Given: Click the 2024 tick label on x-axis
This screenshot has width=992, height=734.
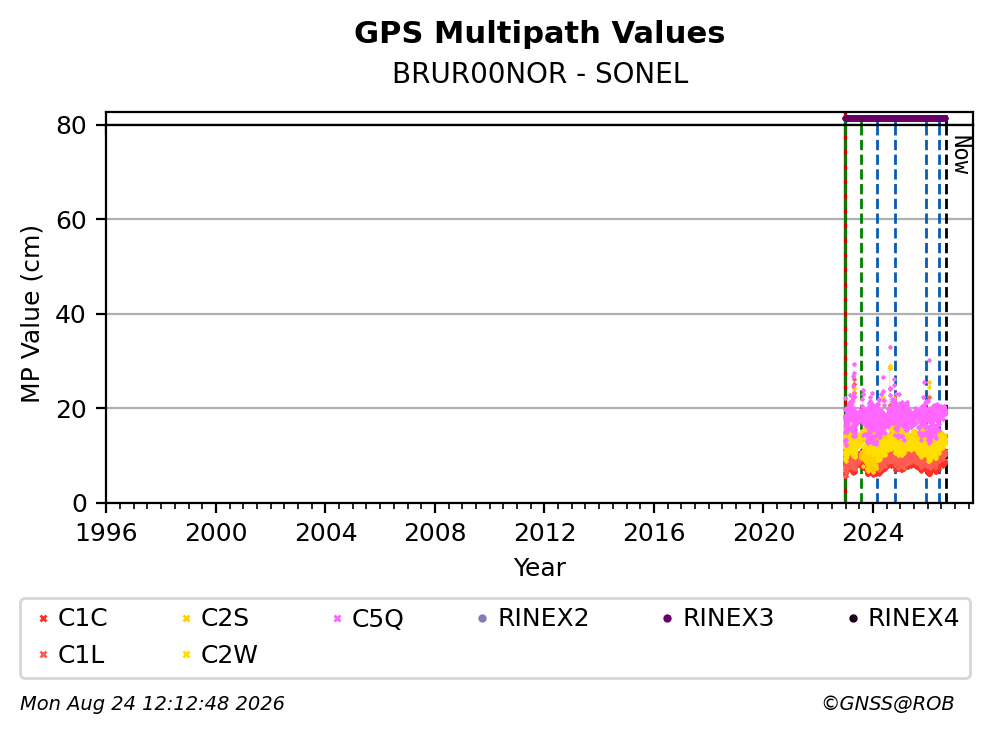Looking at the screenshot, I should 873,533.
